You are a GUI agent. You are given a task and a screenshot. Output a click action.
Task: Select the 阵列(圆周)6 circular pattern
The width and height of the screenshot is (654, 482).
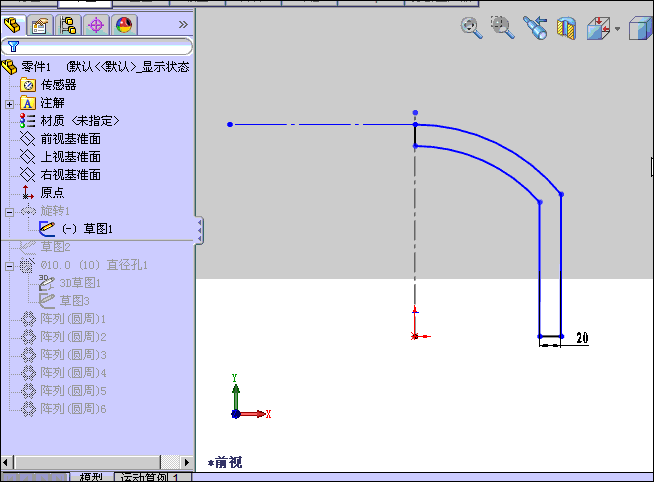pyautogui.click(x=73, y=409)
